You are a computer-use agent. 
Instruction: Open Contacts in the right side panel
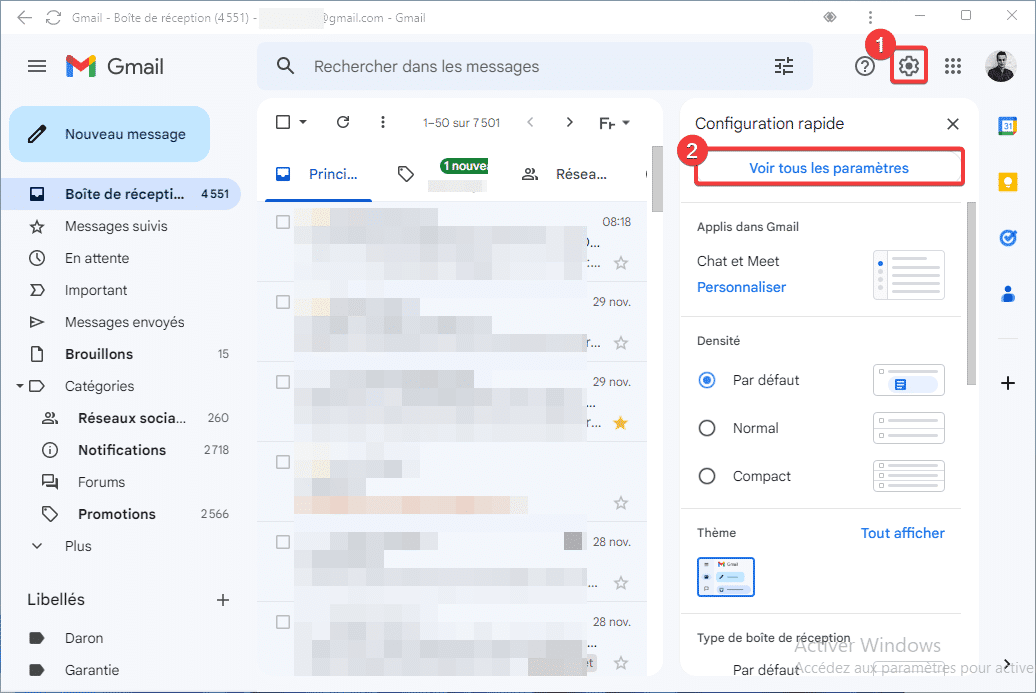(x=1007, y=293)
